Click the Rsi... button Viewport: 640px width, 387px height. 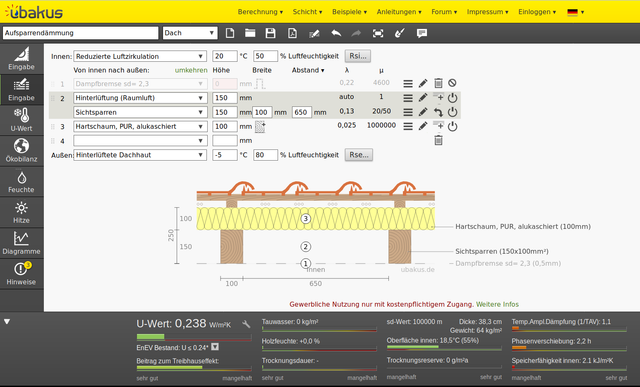pyautogui.click(x=358, y=56)
